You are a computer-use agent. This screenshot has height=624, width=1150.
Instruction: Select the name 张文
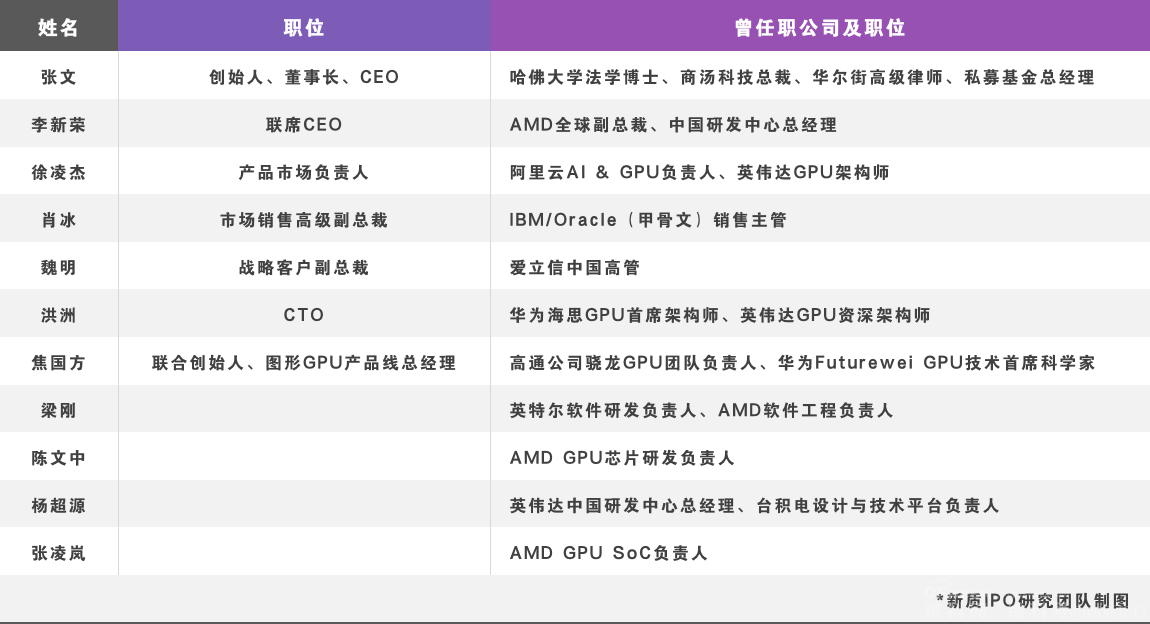59,77
